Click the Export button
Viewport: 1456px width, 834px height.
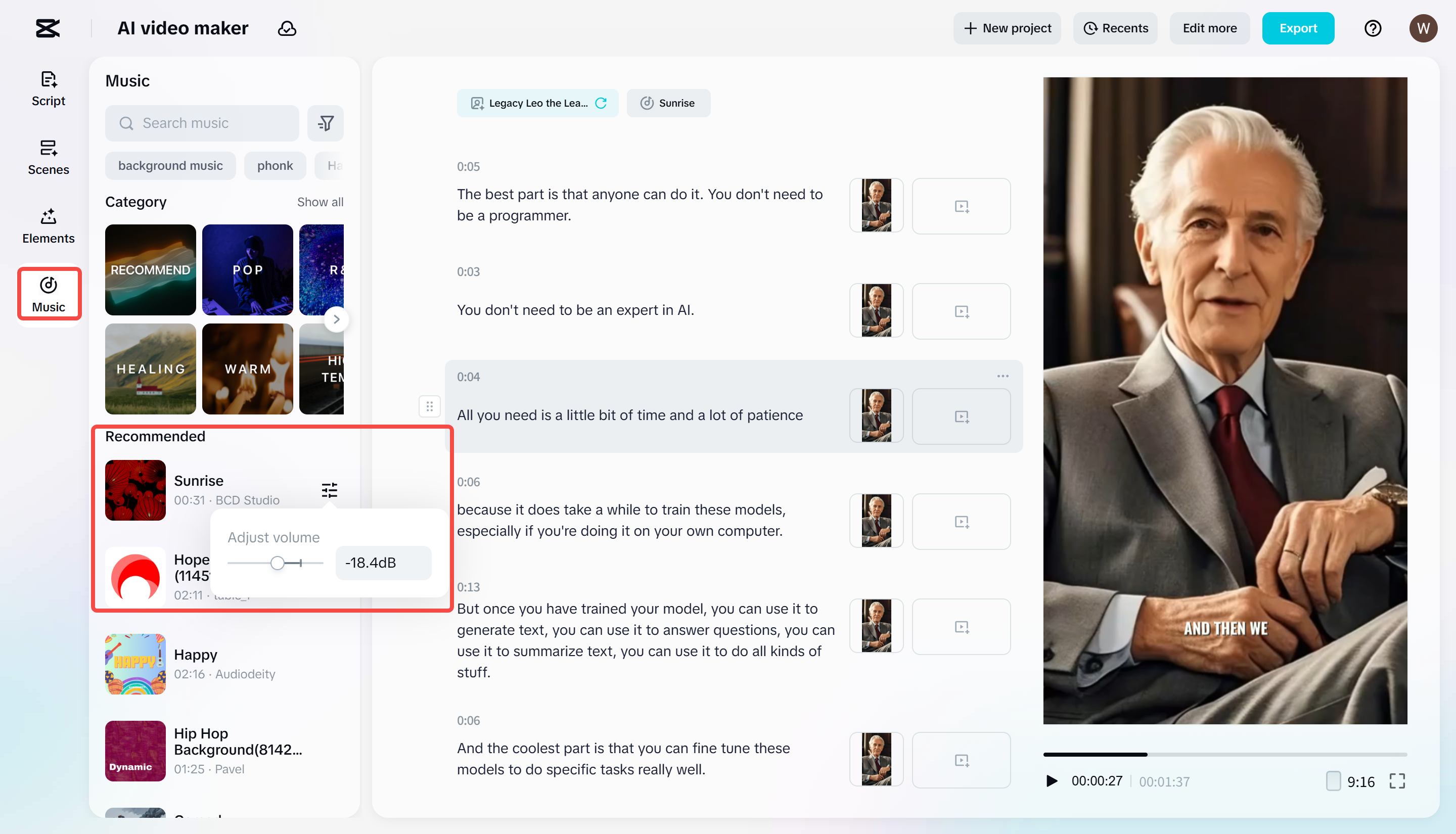tap(1297, 28)
